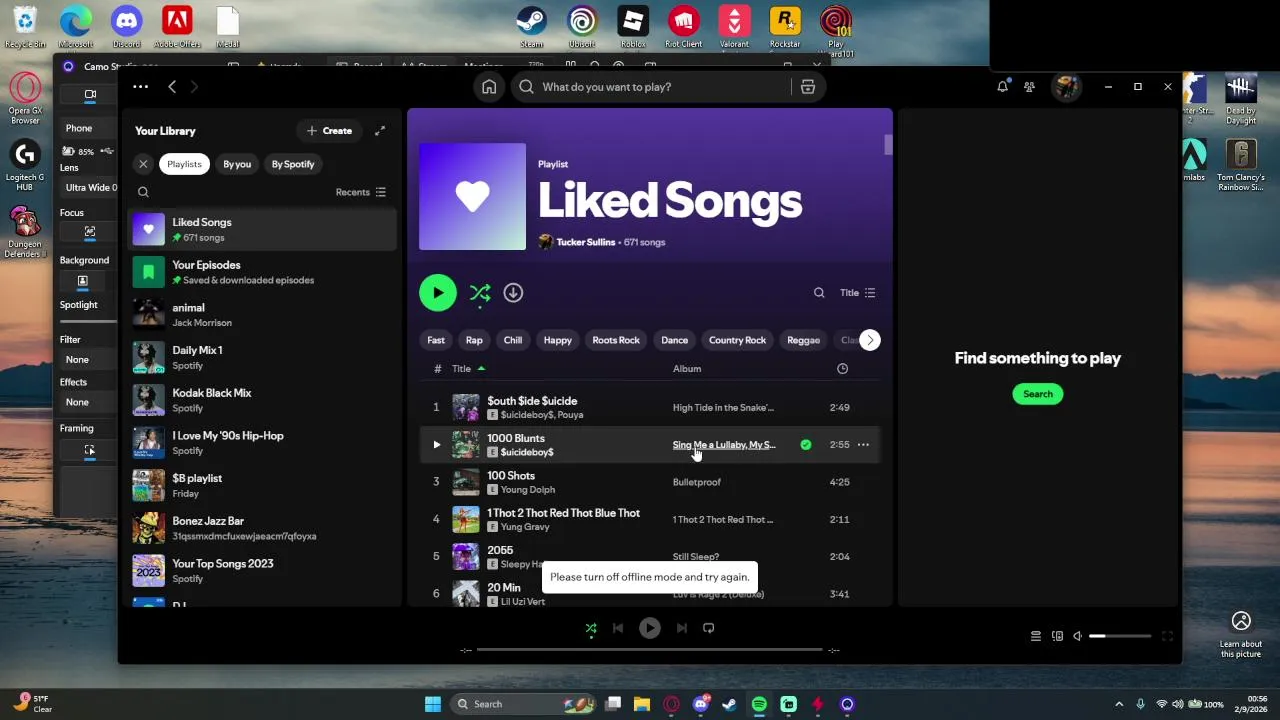Viewport: 1280px width, 720px height.
Task: Click the Liked Songs heart cover art
Action: click(x=472, y=197)
